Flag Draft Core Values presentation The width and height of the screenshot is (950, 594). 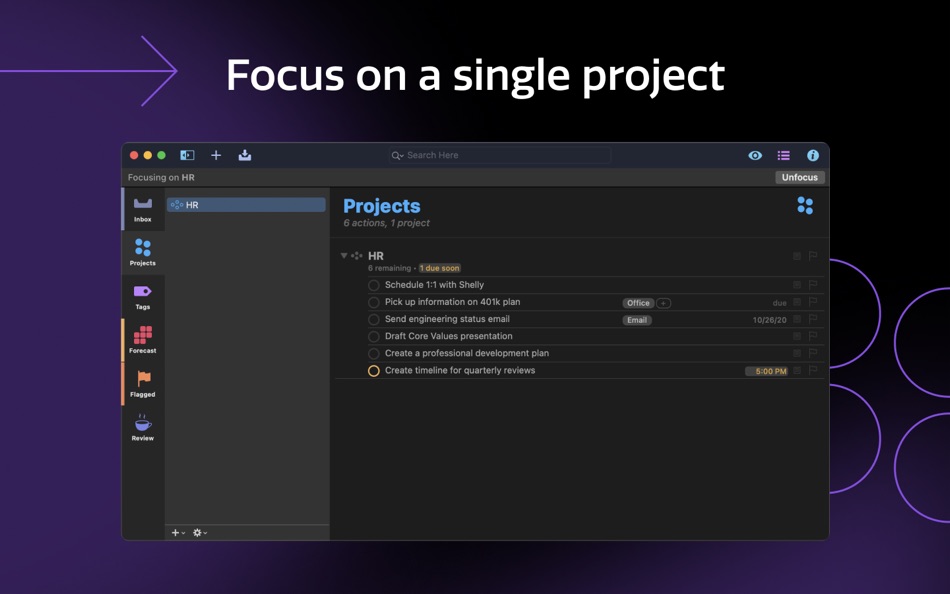(x=813, y=336)
